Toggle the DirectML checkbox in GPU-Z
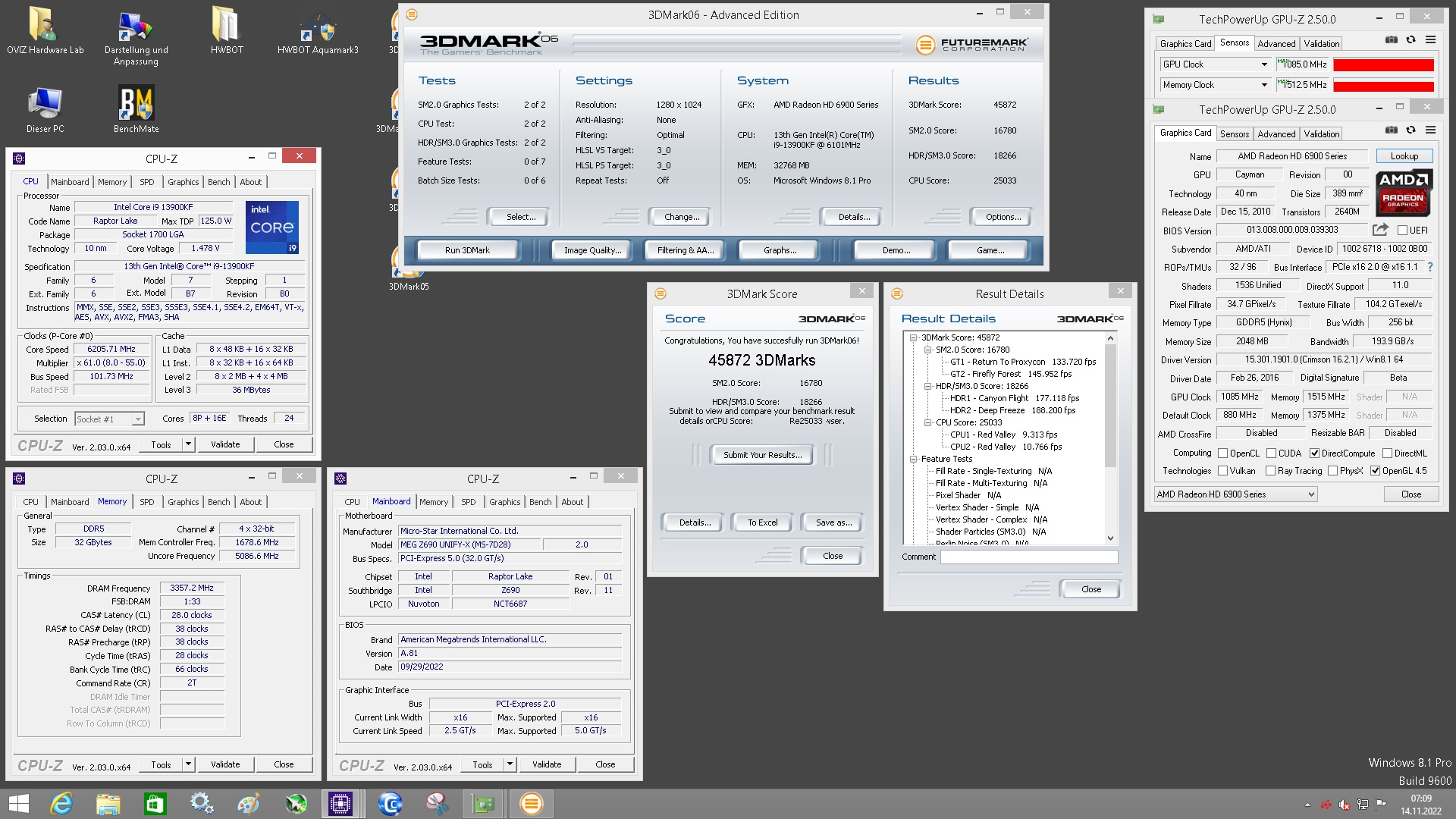This screenshot has height=819, width=1456. pos(1387,453)
